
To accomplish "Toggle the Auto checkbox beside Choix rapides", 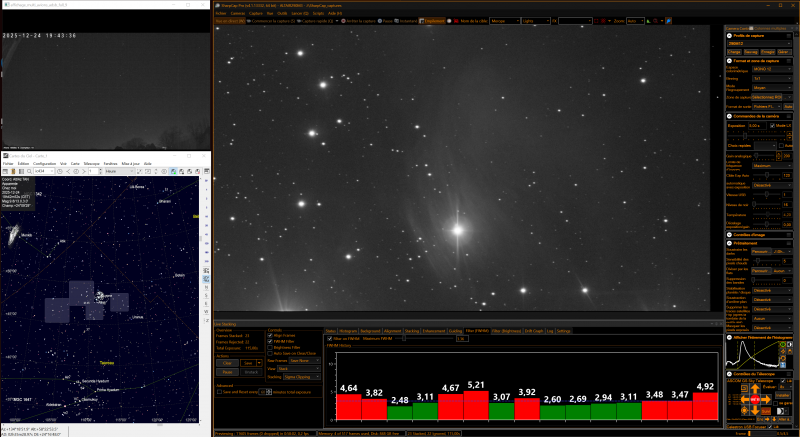I will 781,146.
